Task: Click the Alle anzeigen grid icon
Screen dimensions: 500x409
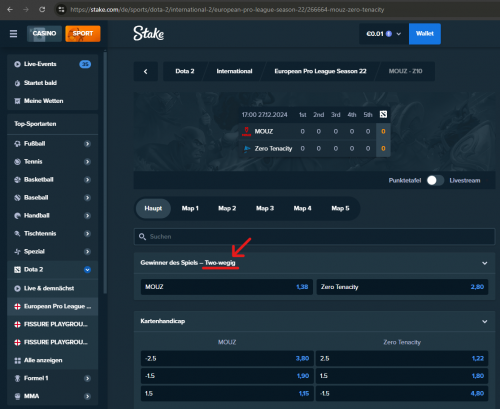Action: pyautogui.click(x=17, y=360)
